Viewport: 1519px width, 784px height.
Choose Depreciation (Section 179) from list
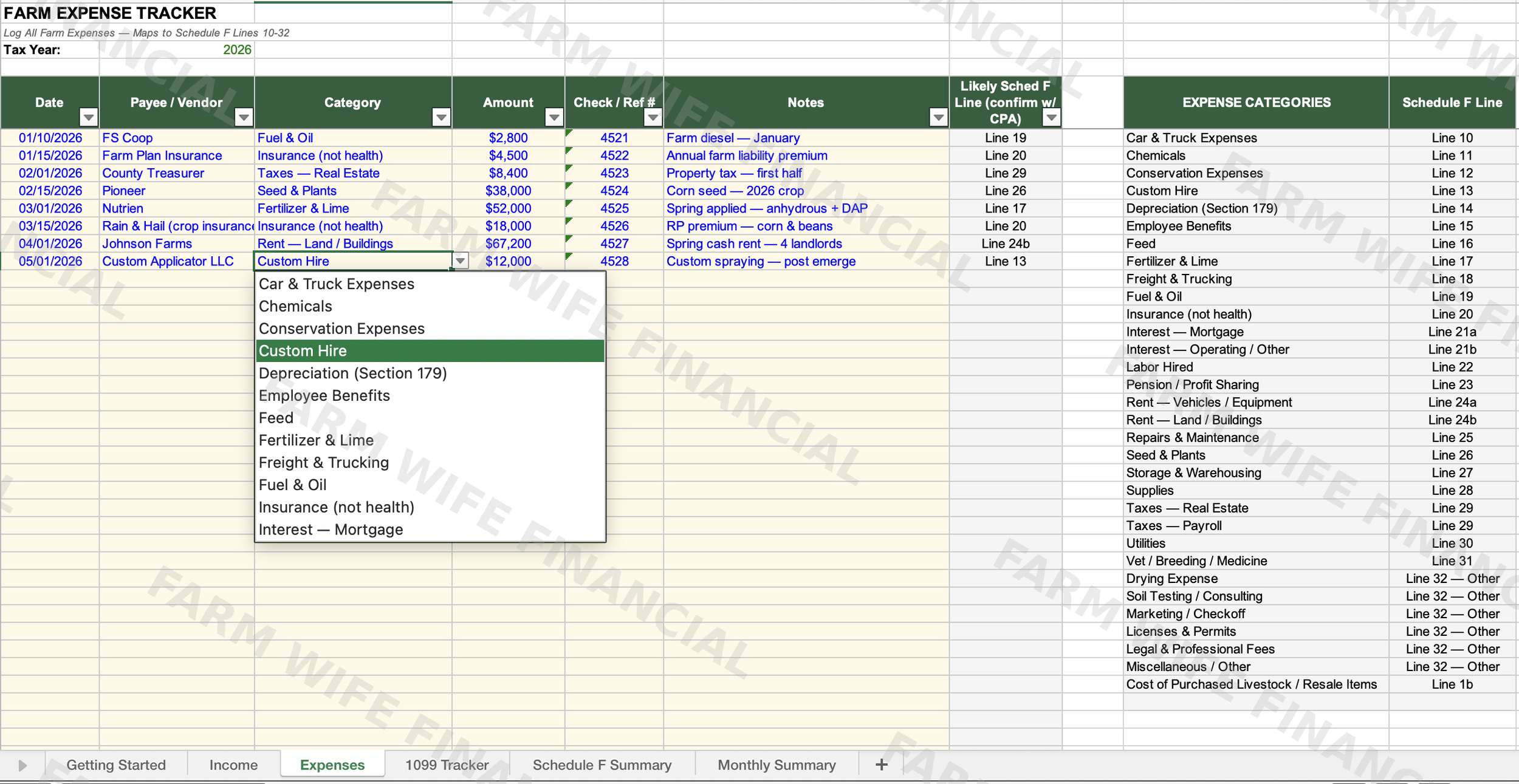430,373
